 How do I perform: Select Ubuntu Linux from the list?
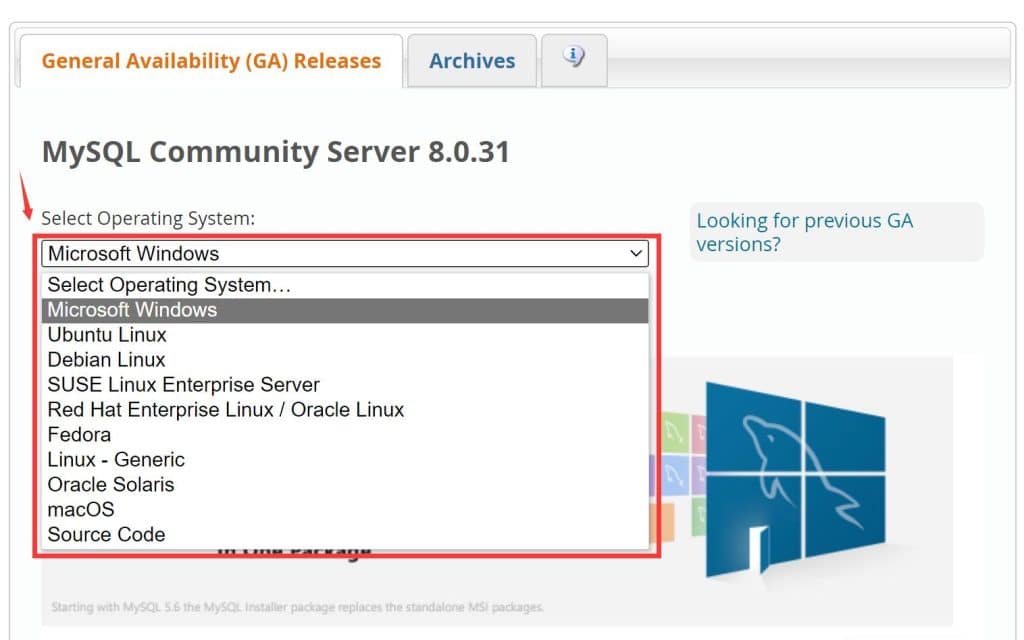point(107,335)
